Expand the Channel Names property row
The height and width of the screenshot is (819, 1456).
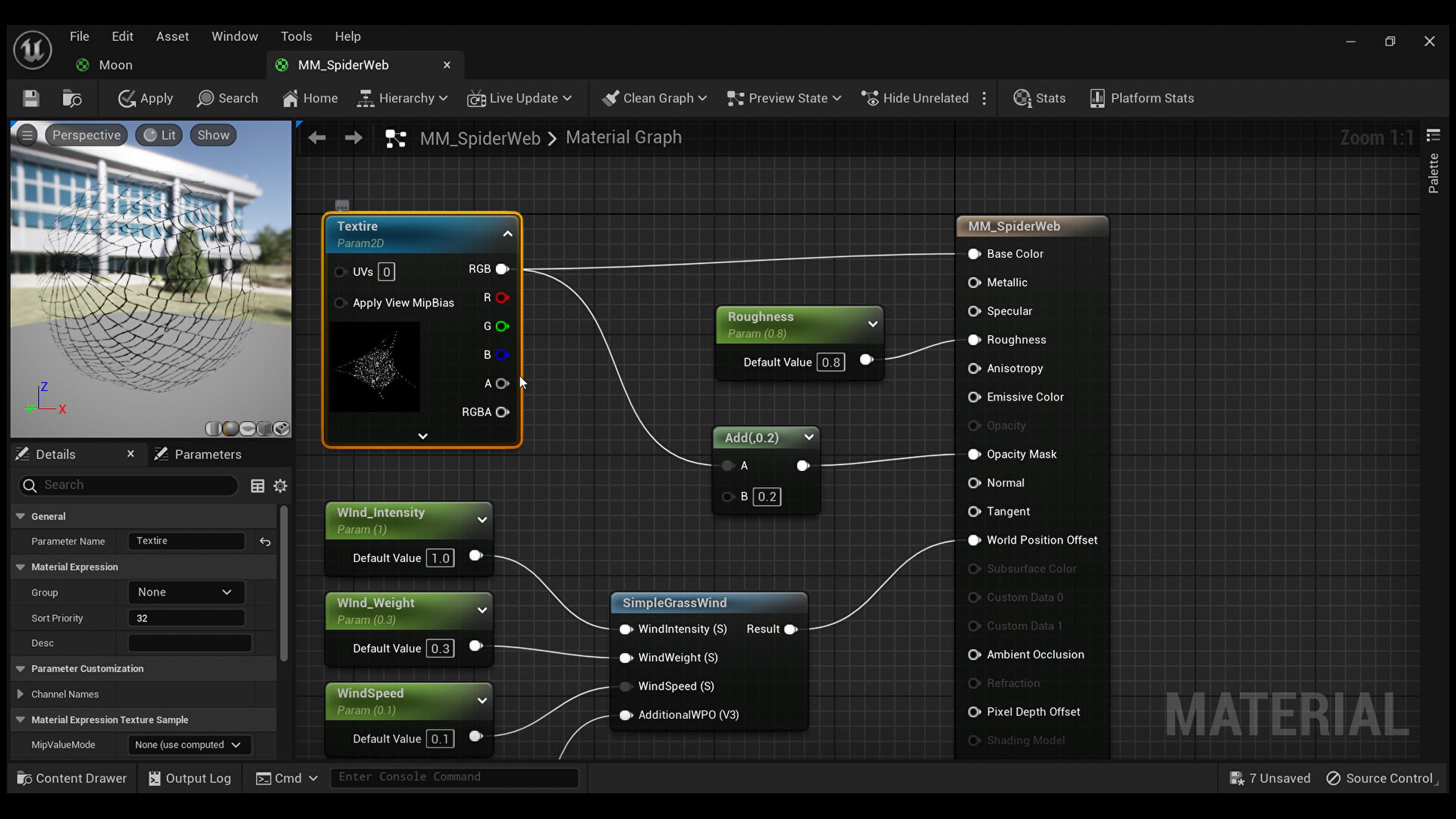point(20,694)
